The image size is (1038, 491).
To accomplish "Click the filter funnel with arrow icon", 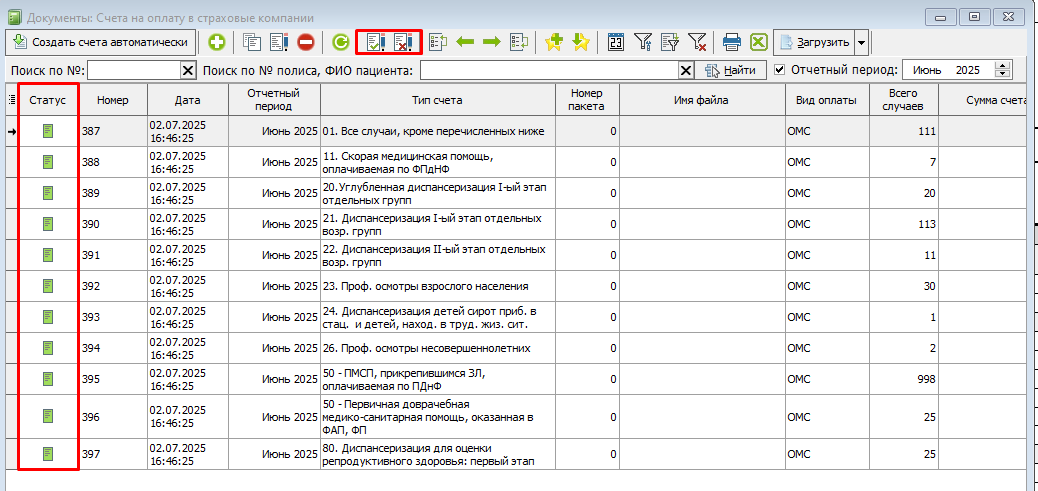I will [x=643, y=42].
